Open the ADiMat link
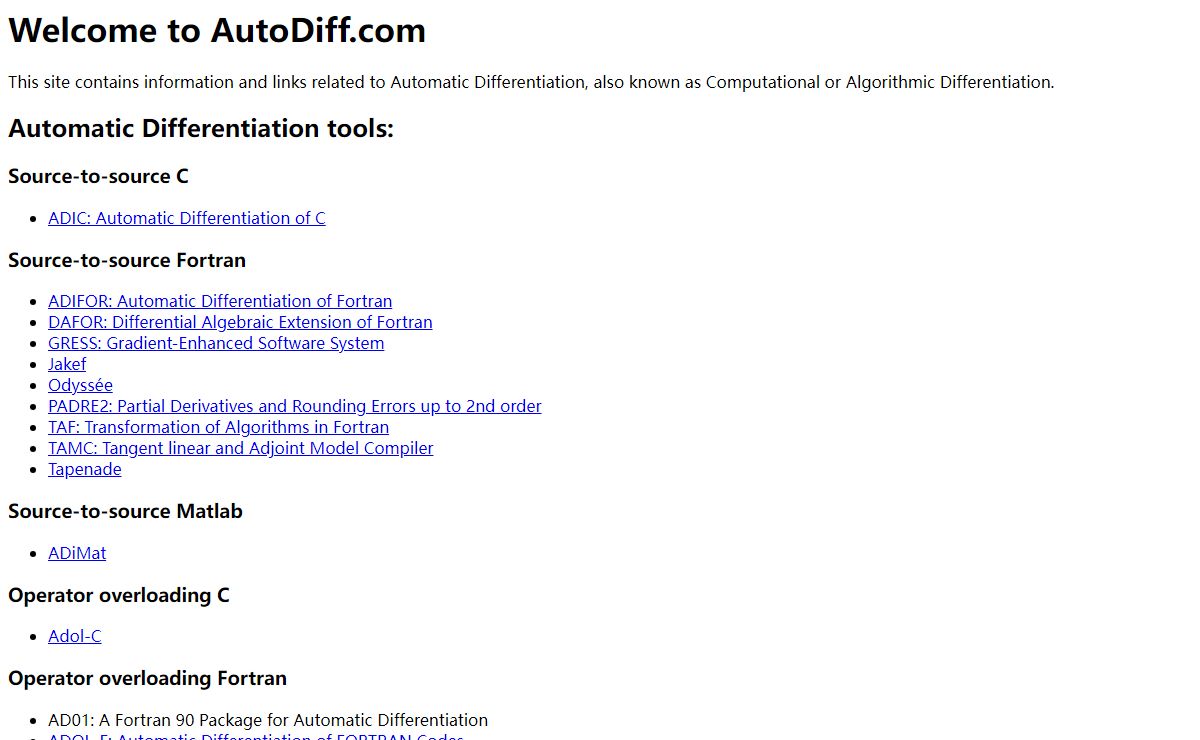The image size is (1200, 740). point(77,553)
